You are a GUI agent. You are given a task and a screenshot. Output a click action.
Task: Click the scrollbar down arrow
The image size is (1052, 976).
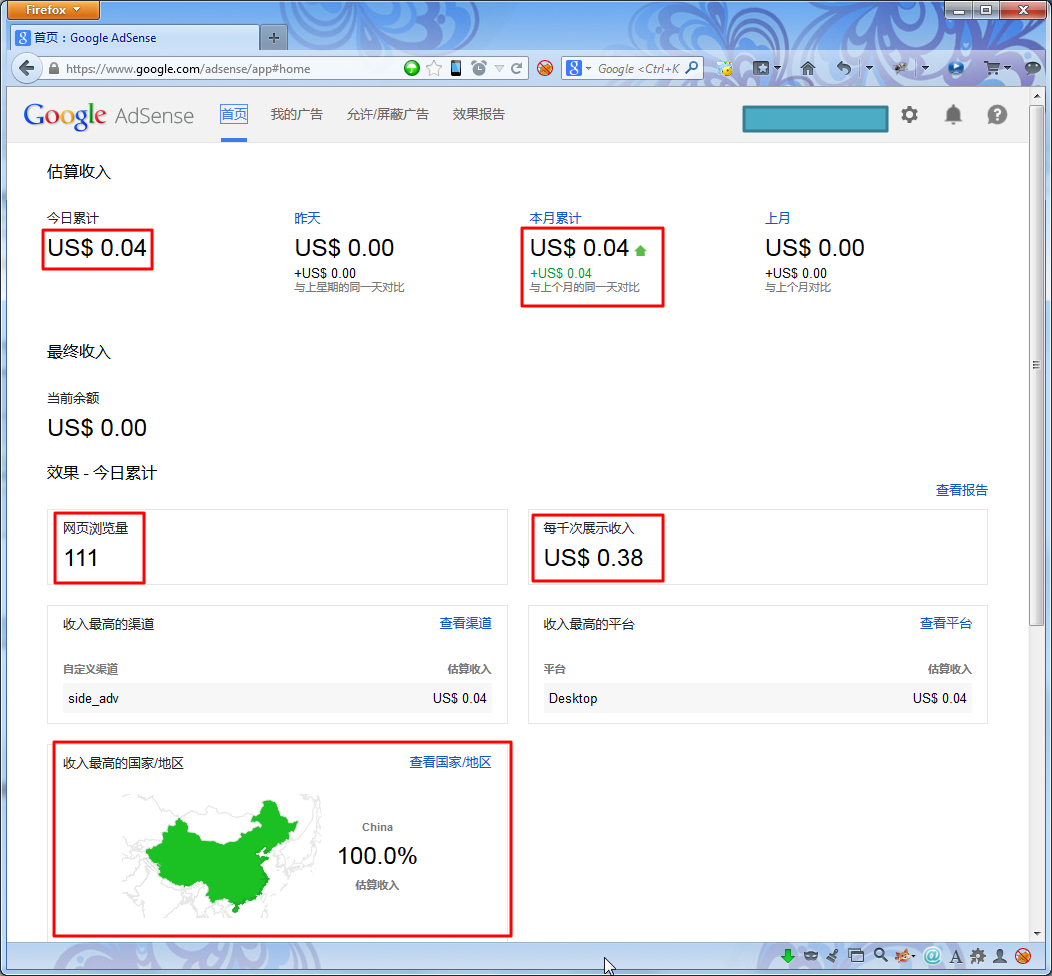[1037, 933]
